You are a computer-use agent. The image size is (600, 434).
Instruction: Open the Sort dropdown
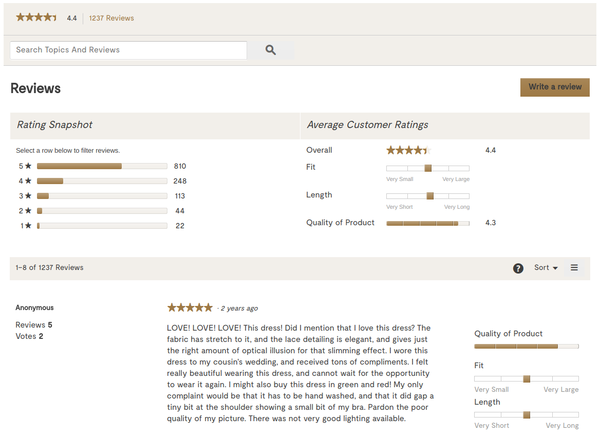pyautogui.click(x=546, y=268)
